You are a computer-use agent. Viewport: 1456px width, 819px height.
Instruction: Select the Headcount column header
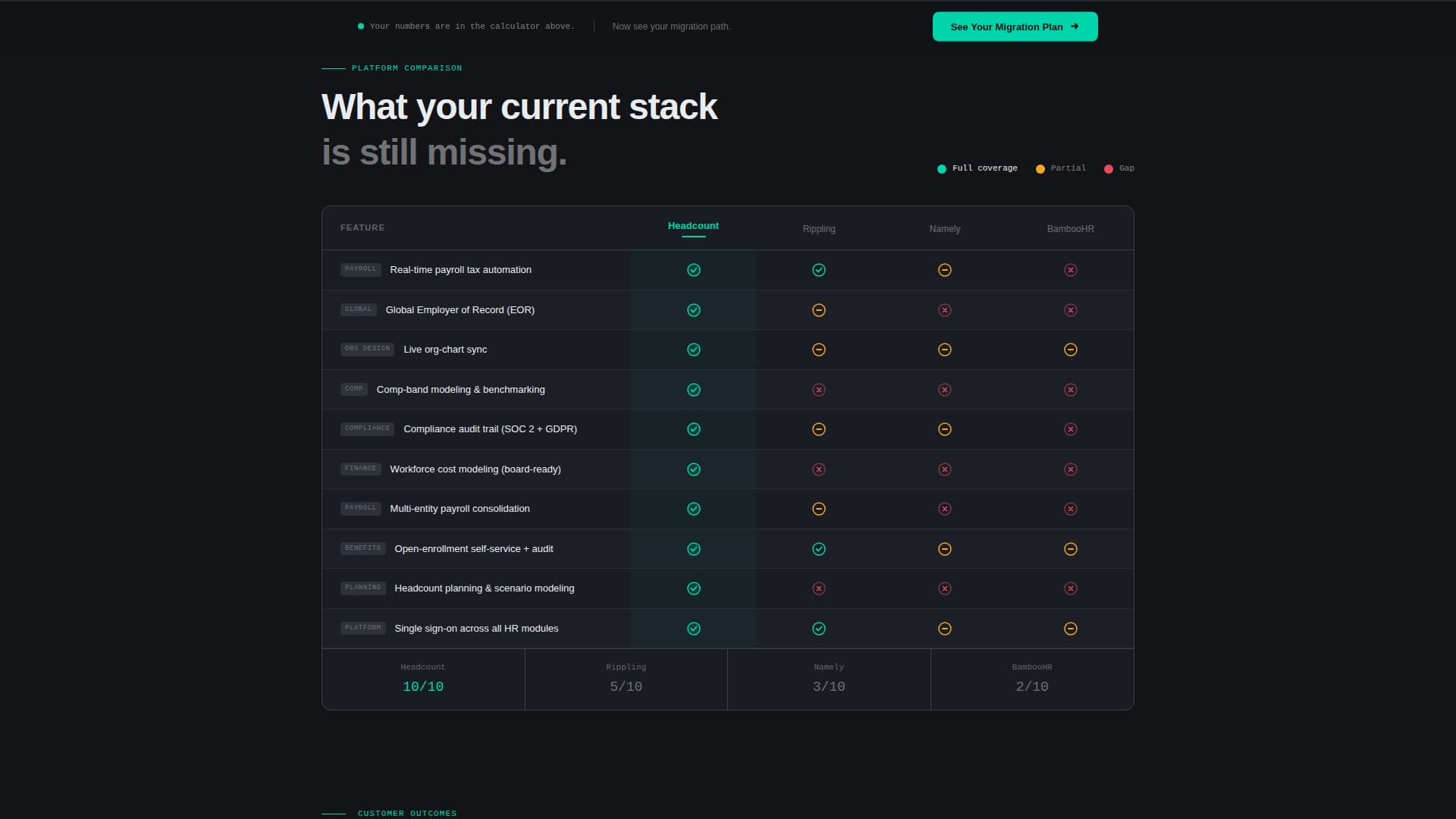[693, 226]
